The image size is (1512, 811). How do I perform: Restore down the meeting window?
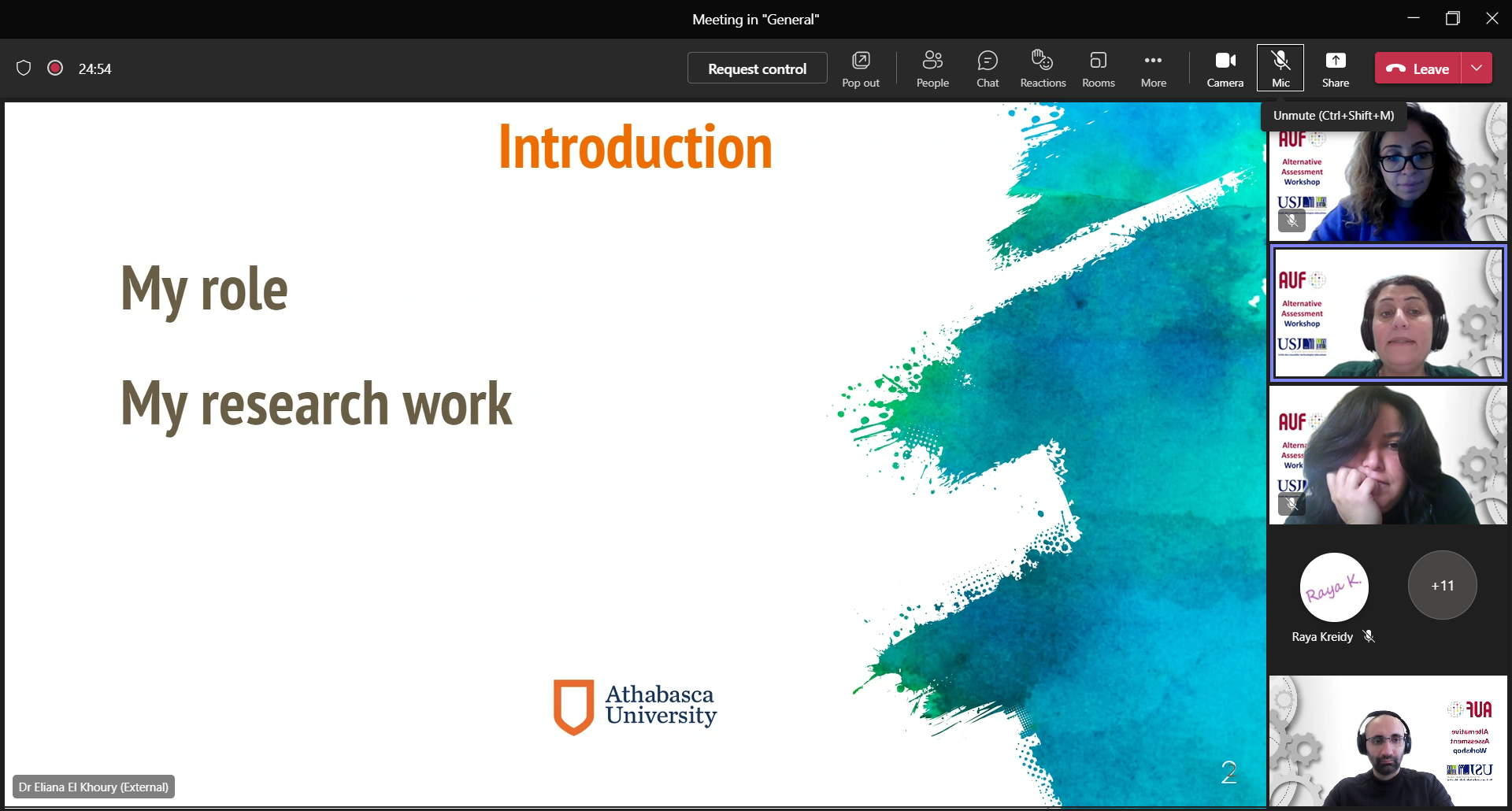click(x=1453, y=18)
